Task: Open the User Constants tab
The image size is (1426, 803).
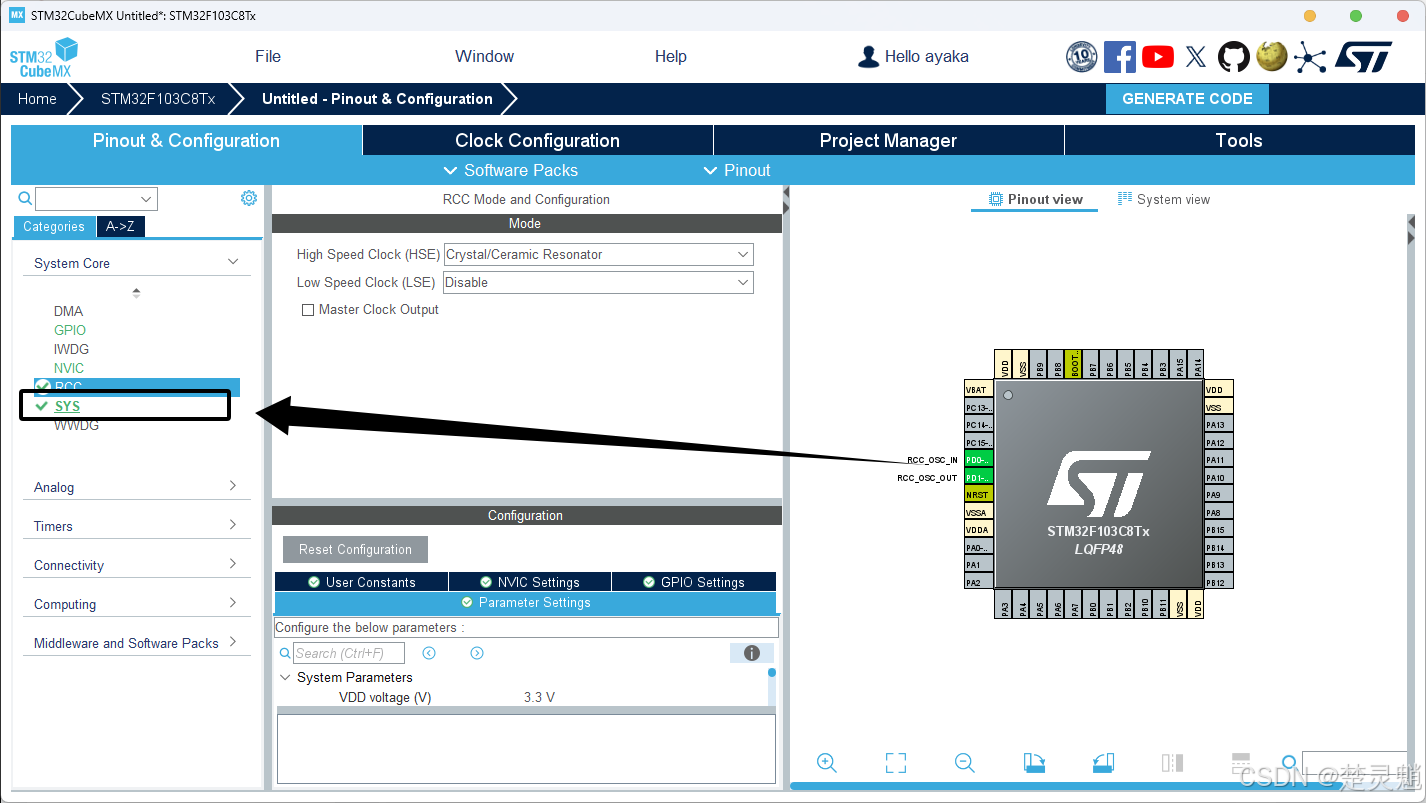Action: tap(361, 582)
